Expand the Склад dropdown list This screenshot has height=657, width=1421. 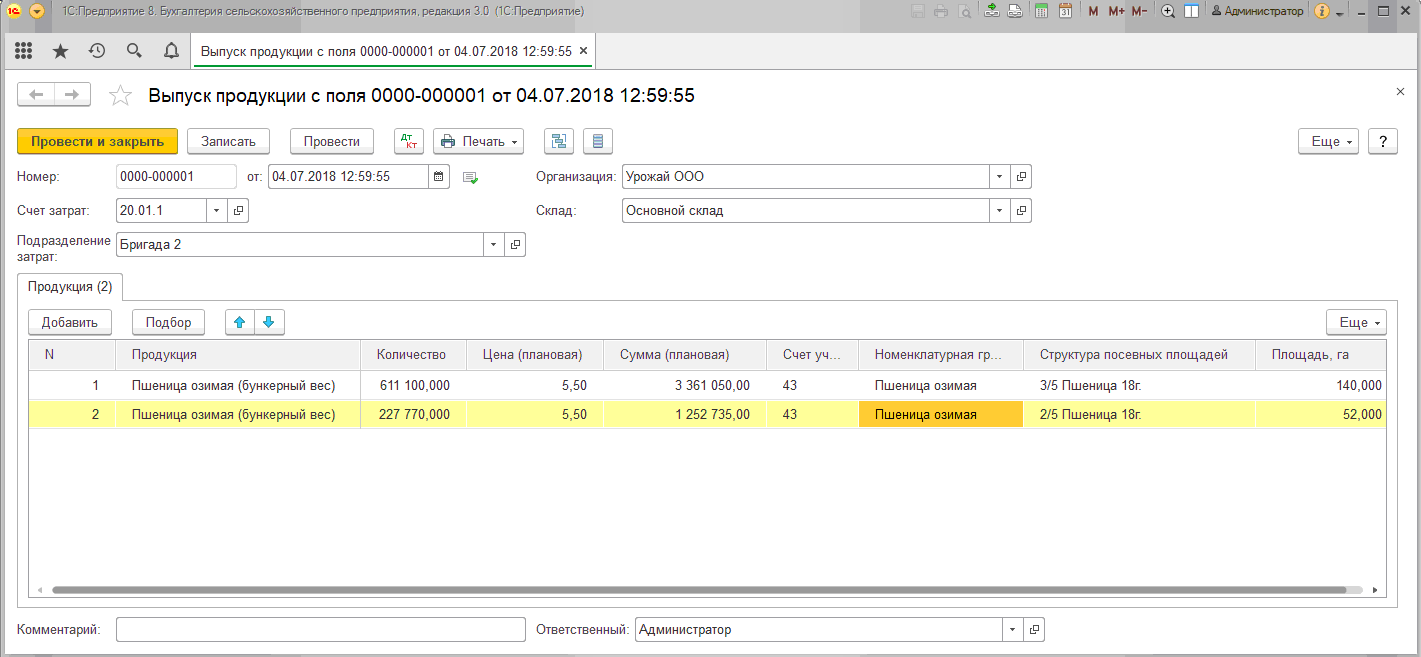pyautogui.click(x=1000, y=211)
